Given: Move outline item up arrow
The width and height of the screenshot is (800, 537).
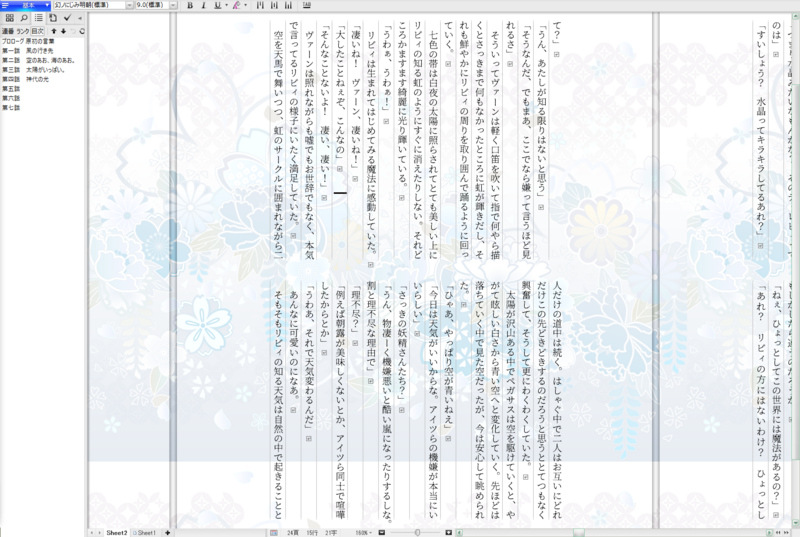Looking at the screenshot, I should pyautogui.click(x=54, y=31).
